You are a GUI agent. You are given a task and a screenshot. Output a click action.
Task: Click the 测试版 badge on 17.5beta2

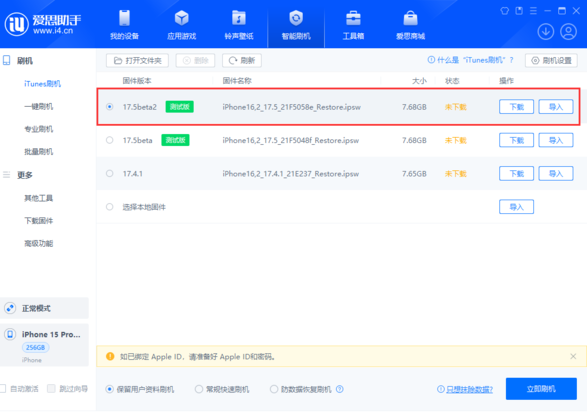point(179,107)
